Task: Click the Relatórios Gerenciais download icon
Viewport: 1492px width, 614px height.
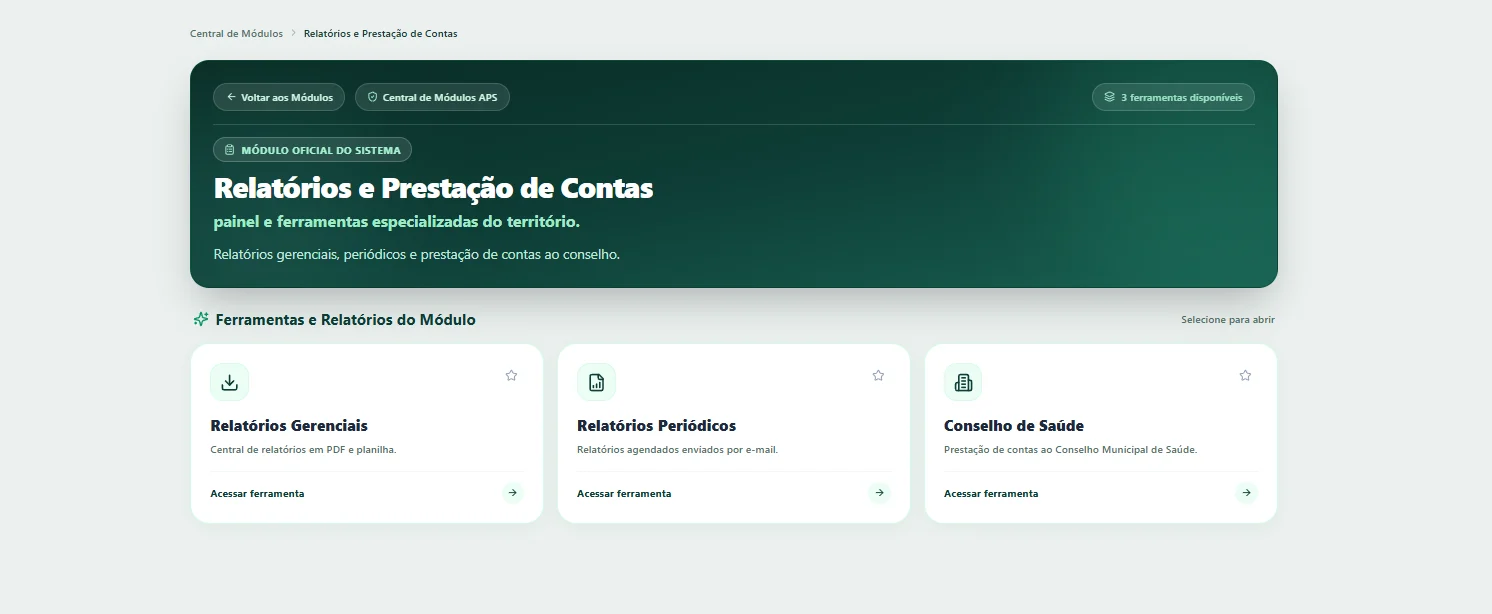Action: tap(229, 382)
